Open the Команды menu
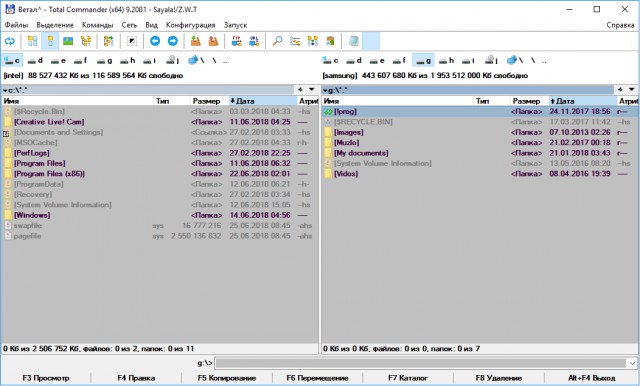 pyautogui.click(x=98, y=25)
